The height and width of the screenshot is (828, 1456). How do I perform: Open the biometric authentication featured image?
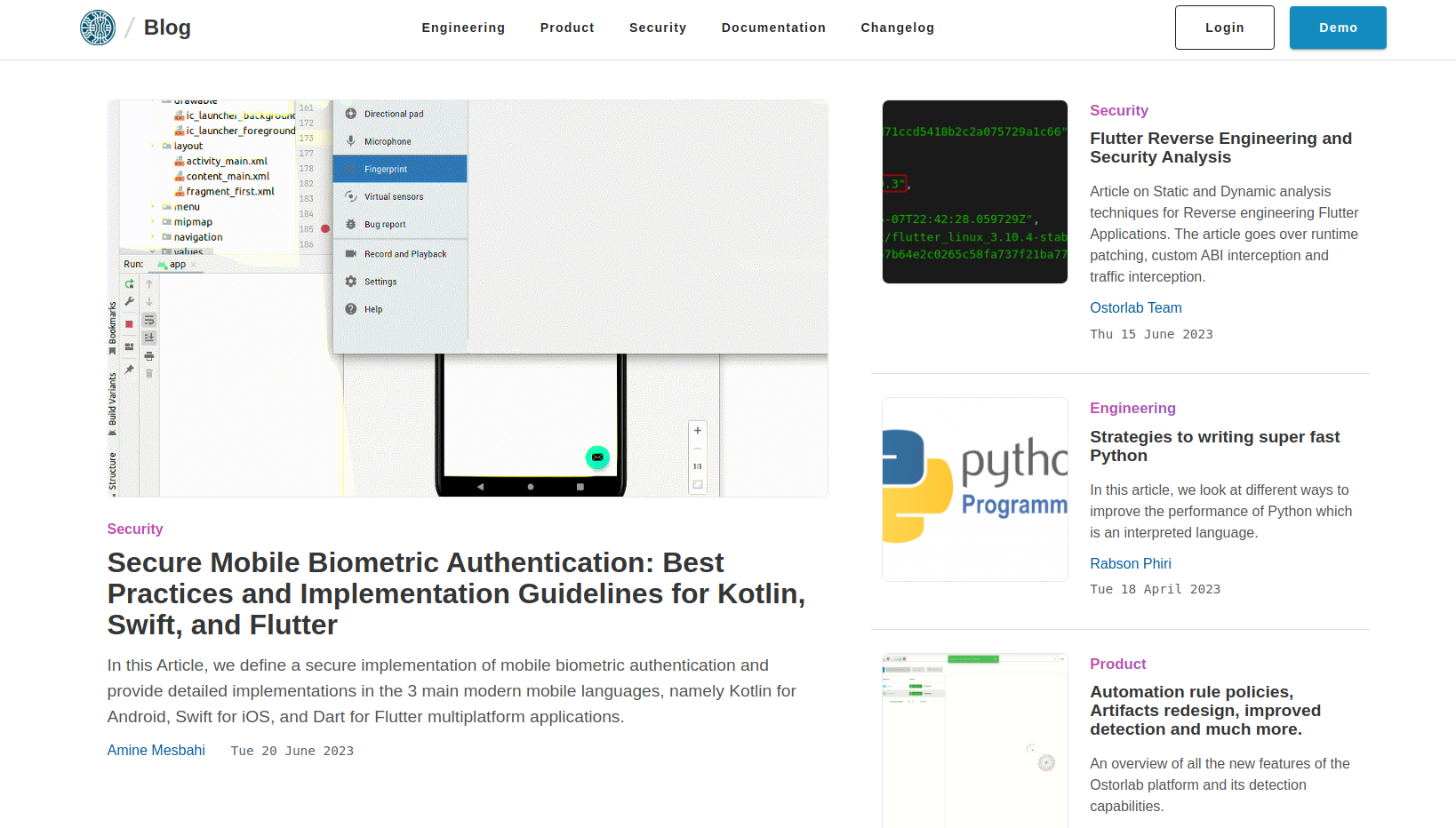468,299
